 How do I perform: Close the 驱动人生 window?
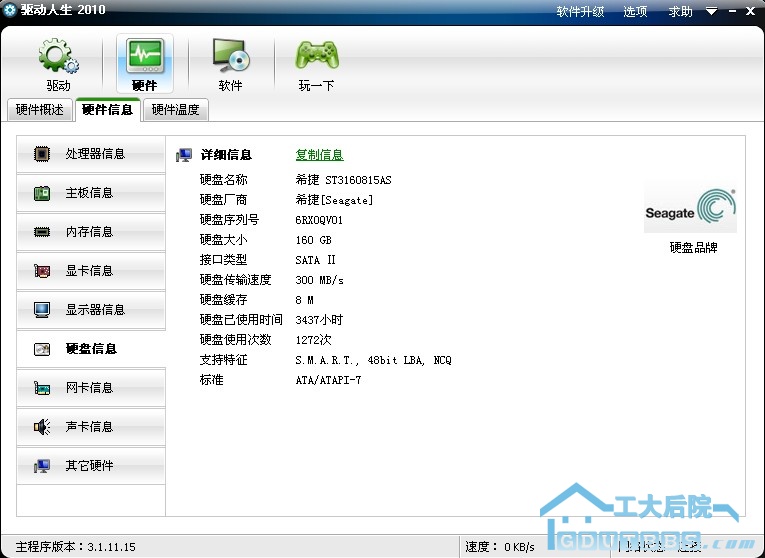751,11
